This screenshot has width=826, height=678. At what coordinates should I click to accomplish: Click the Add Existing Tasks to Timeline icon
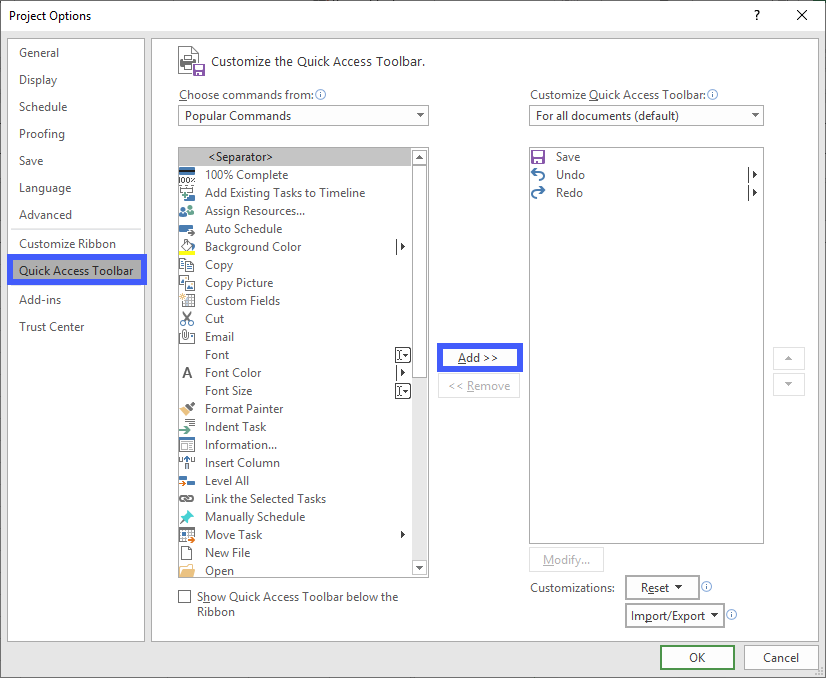tap(186, 193)
